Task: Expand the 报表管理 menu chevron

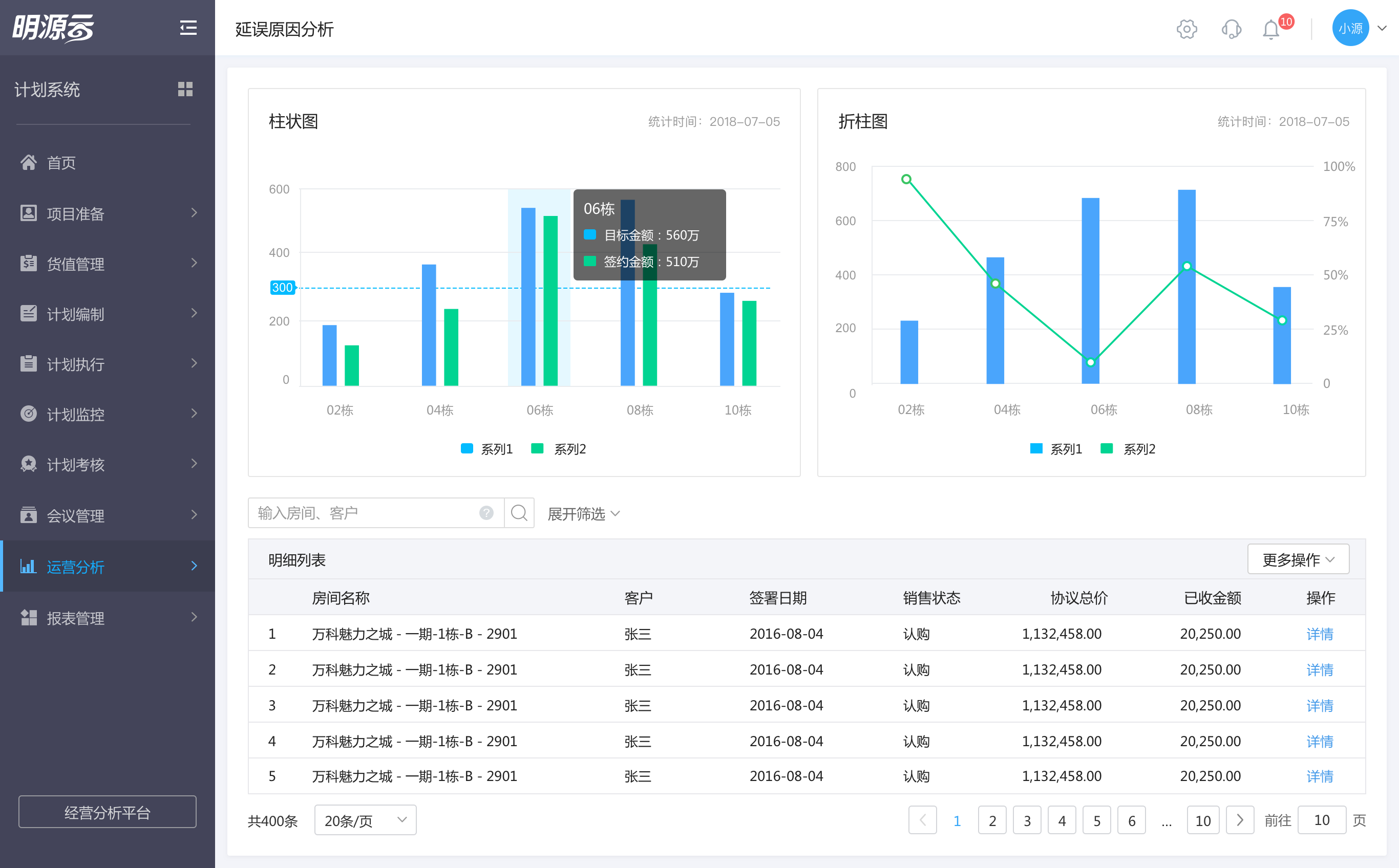Action: tap(194, 618)
